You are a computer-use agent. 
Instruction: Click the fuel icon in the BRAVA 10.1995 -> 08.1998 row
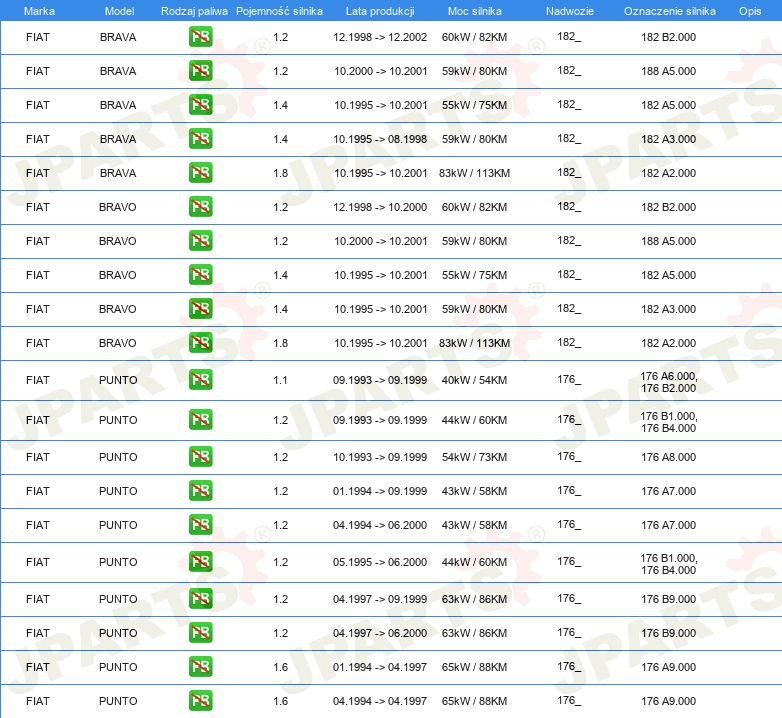tap(200, 139)
